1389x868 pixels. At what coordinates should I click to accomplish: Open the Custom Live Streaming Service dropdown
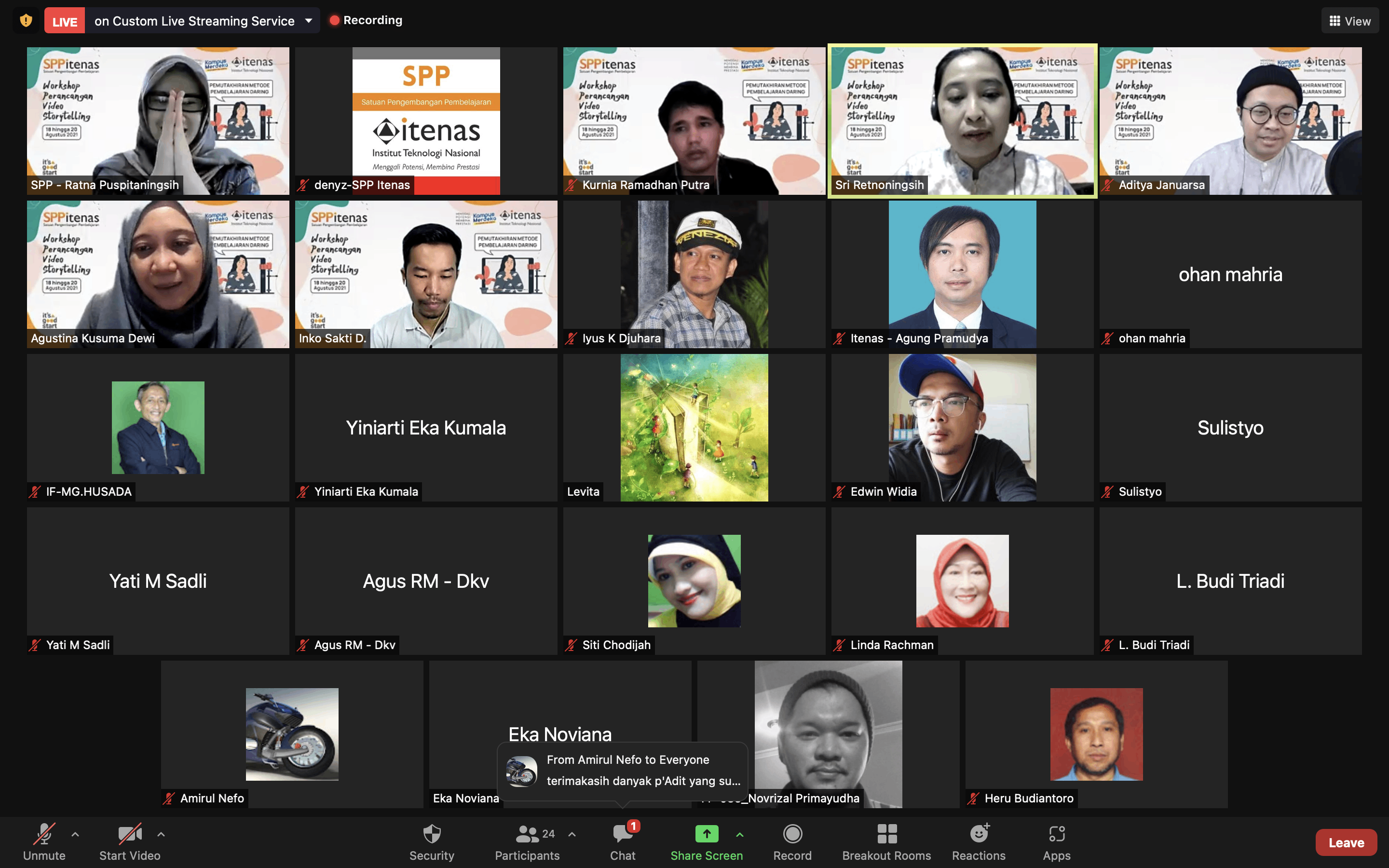click(x=309, y=21)
